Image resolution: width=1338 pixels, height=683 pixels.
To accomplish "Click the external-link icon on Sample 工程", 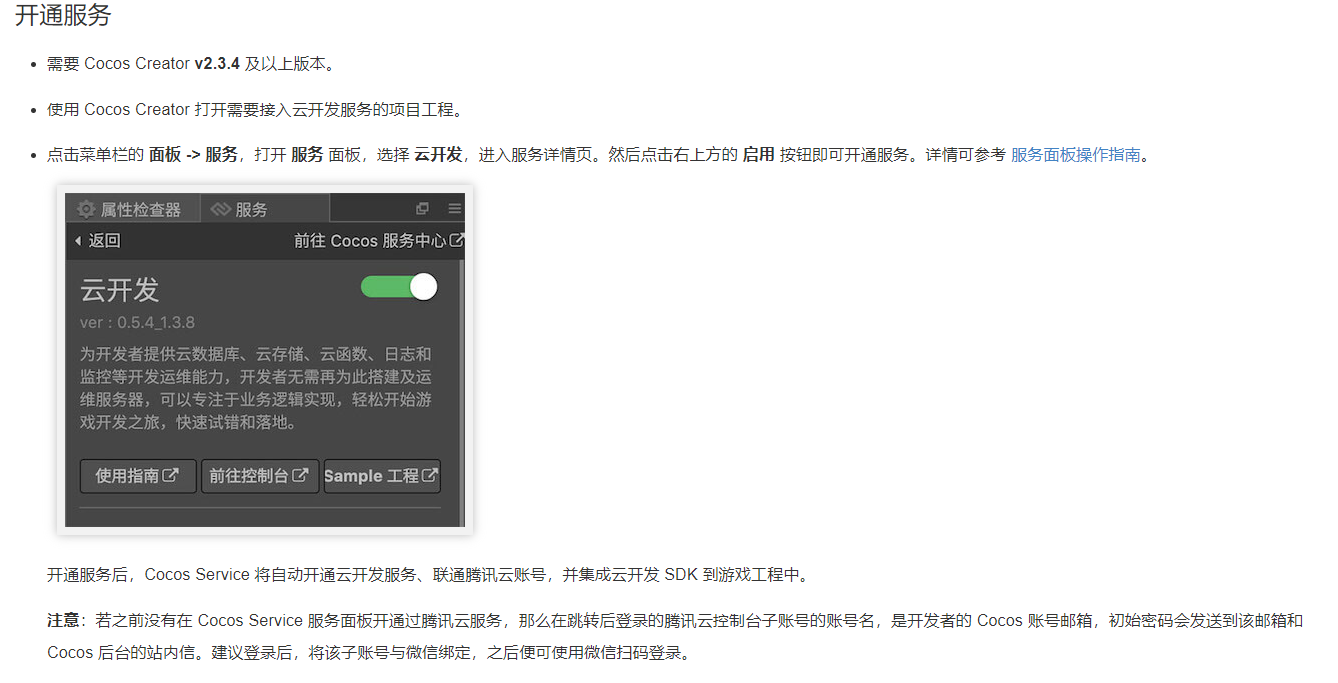I will (x=430, y=475).
